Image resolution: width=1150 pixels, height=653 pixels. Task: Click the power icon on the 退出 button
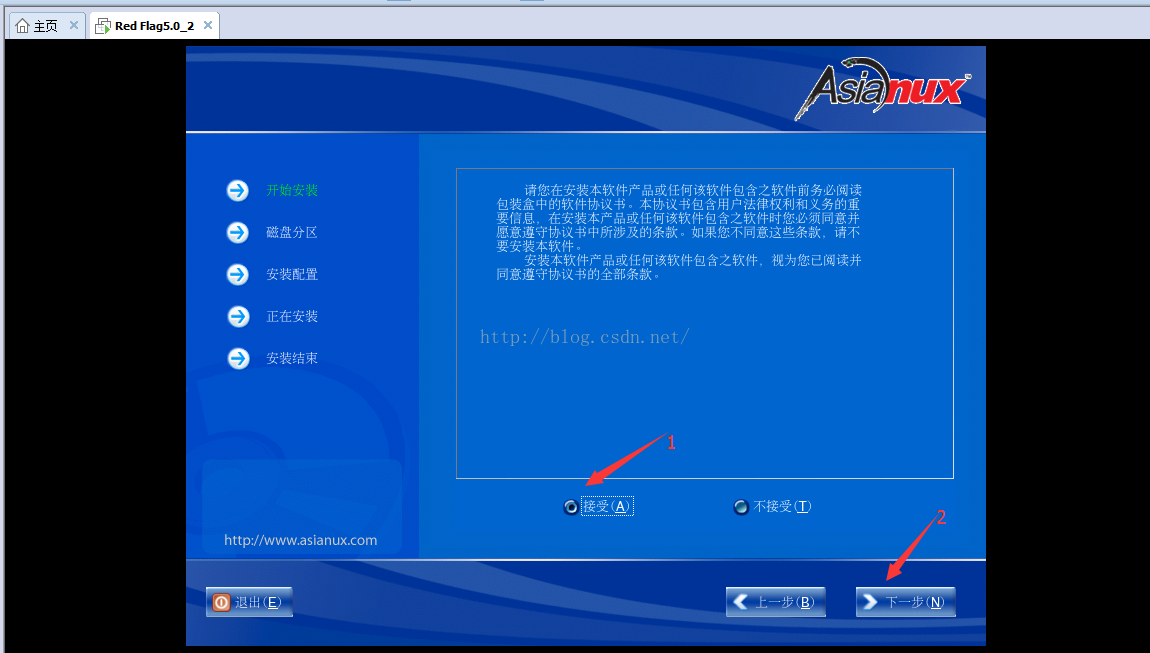click(221, 602)
